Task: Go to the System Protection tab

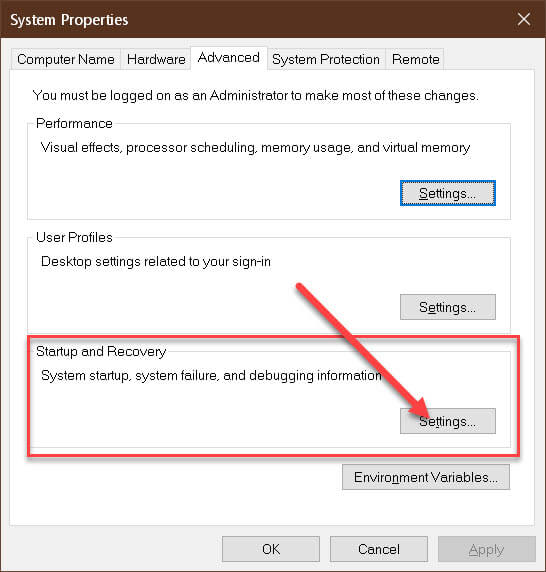Action: [x=326, y=59]
